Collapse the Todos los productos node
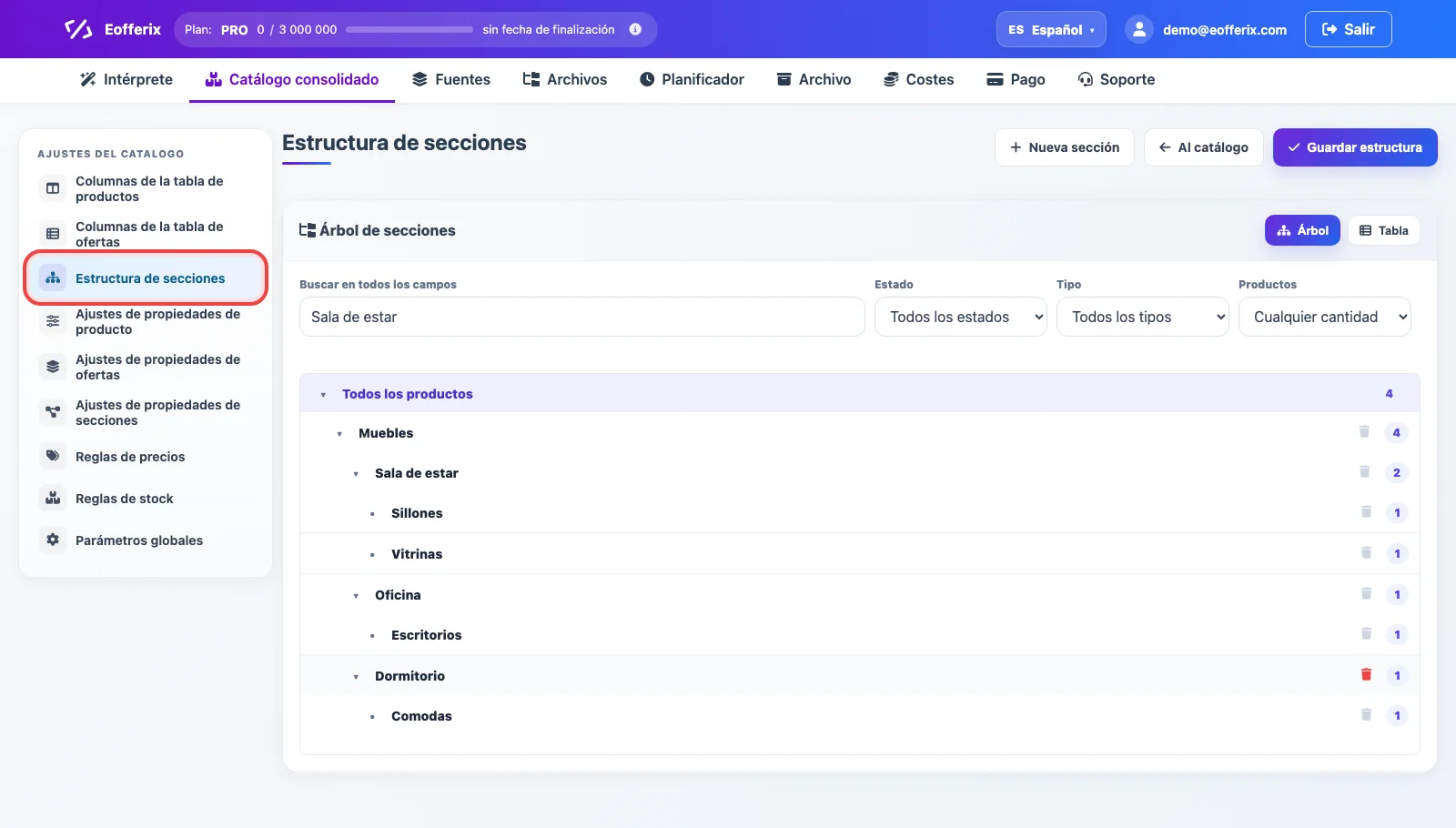 click(323, 395)
